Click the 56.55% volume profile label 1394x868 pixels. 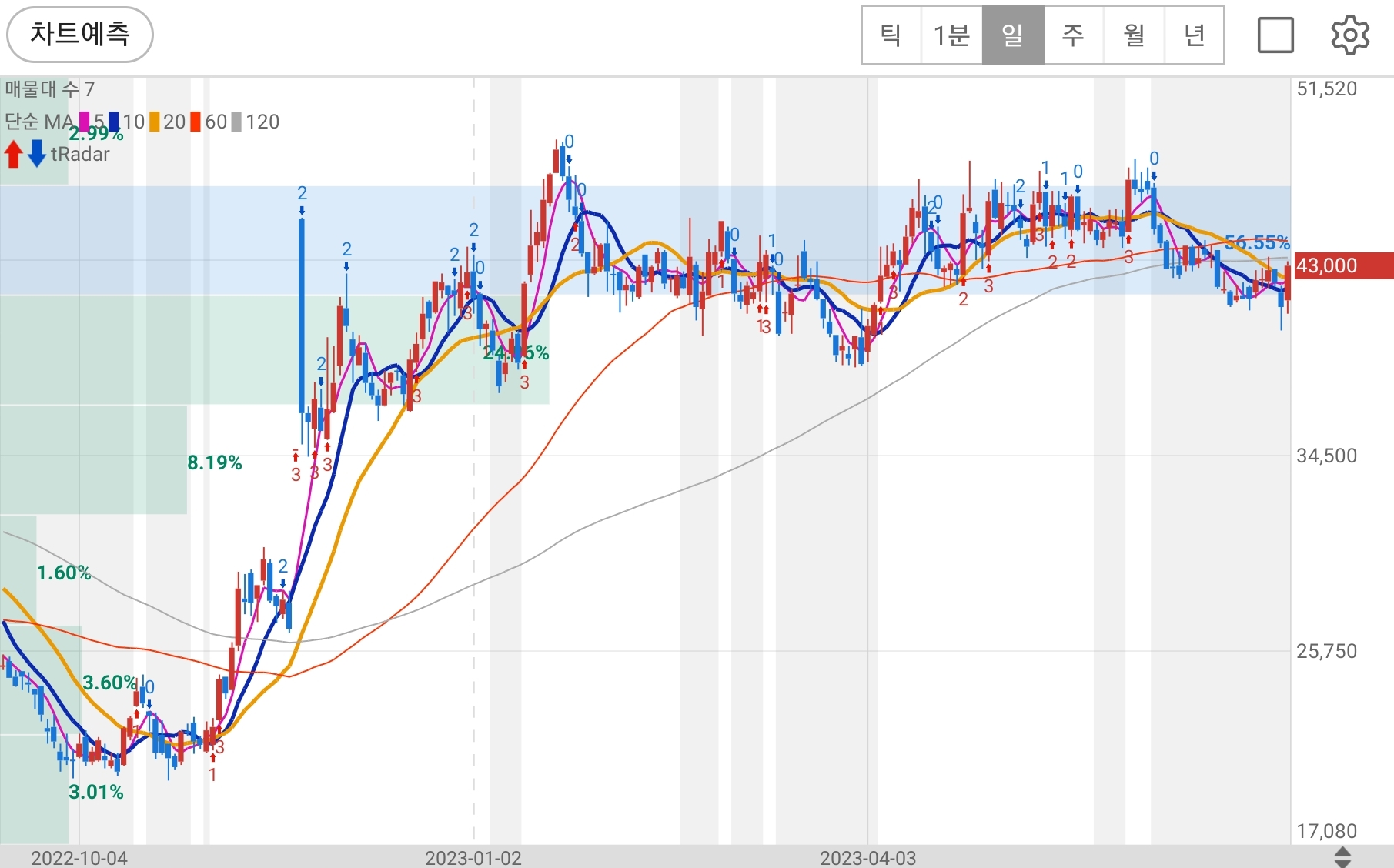(1257, 243)
